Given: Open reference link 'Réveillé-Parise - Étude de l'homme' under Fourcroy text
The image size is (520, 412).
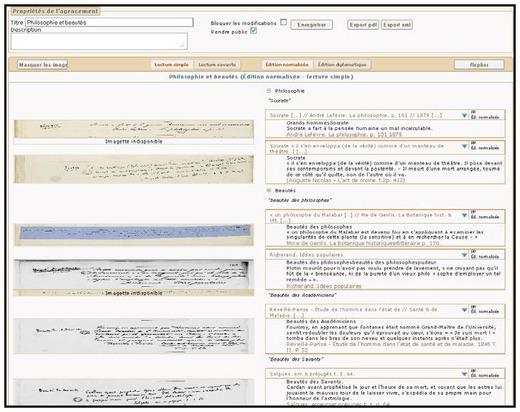Looking at the screenshot, I should pos(391,347).
